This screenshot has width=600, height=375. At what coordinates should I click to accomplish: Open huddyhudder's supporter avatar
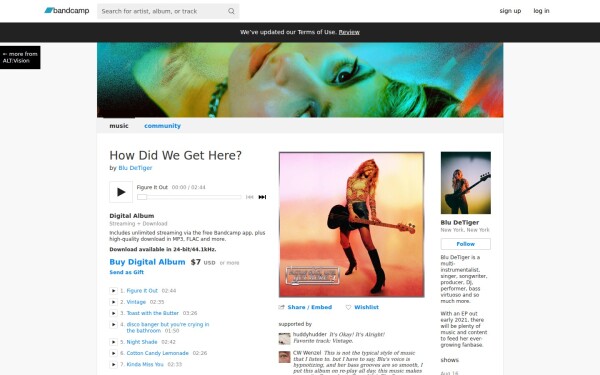pyautogui.click(x=284, y=339)
